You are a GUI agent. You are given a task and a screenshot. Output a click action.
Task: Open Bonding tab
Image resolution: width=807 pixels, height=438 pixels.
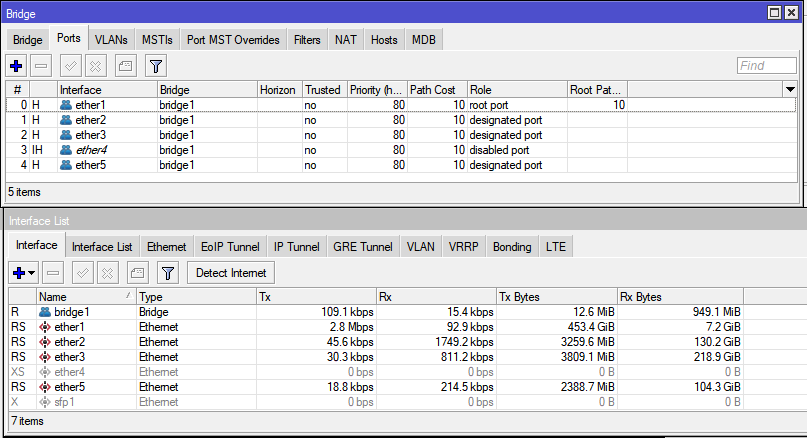coord(512,247)
